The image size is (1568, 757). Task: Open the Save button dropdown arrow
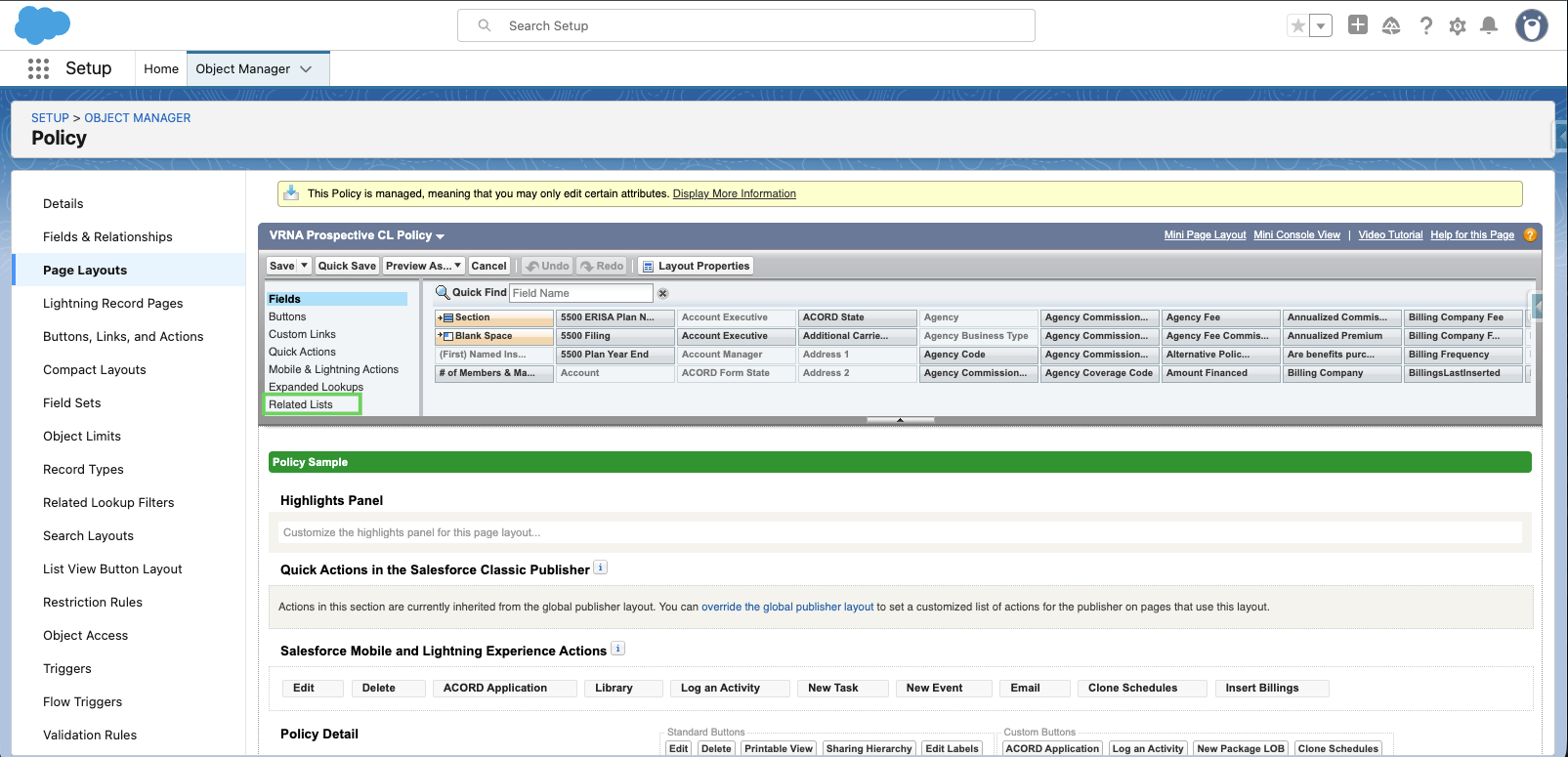[305, 266]
